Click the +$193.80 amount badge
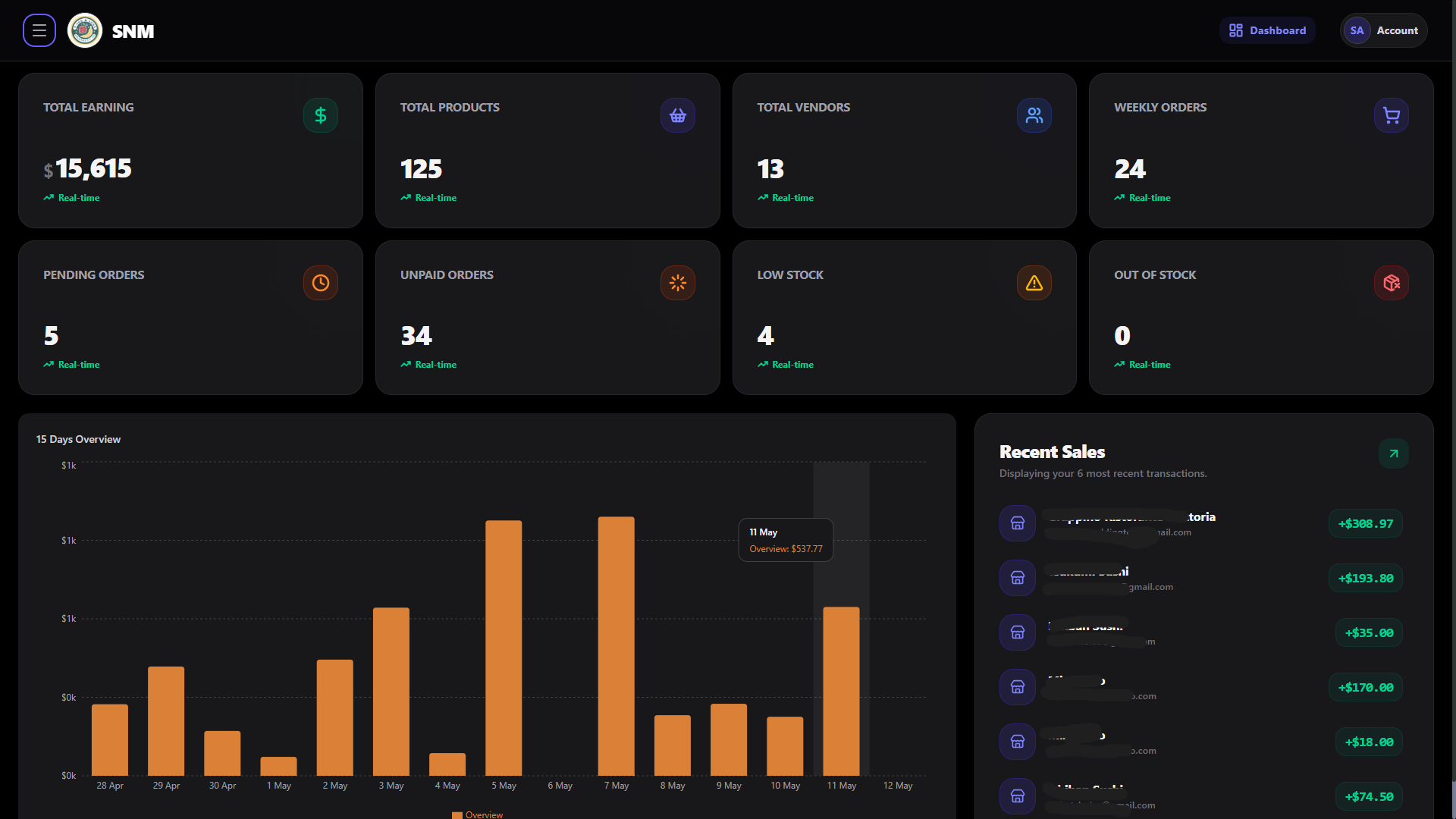The image size is (1456, 819). coord(1366,578)
